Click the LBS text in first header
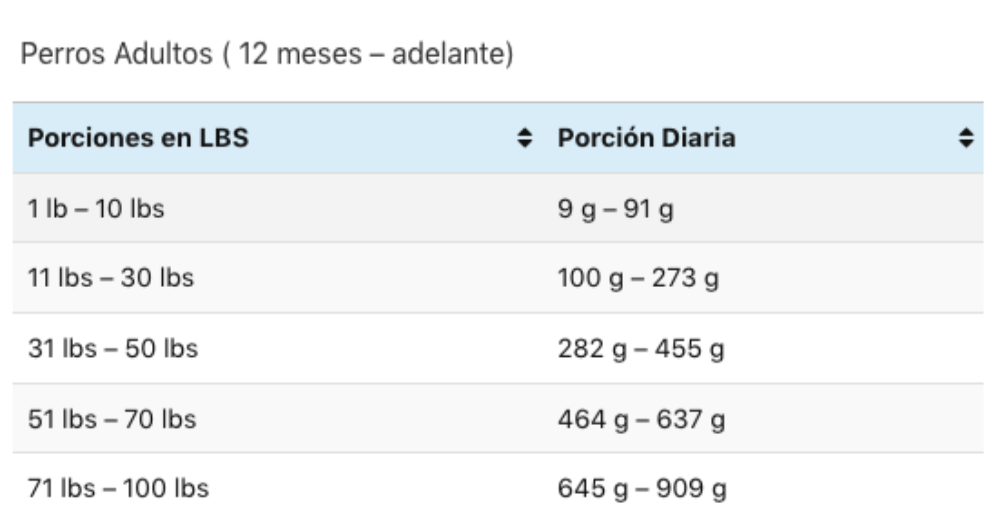The image size is (1000, 527). point(223,138)
